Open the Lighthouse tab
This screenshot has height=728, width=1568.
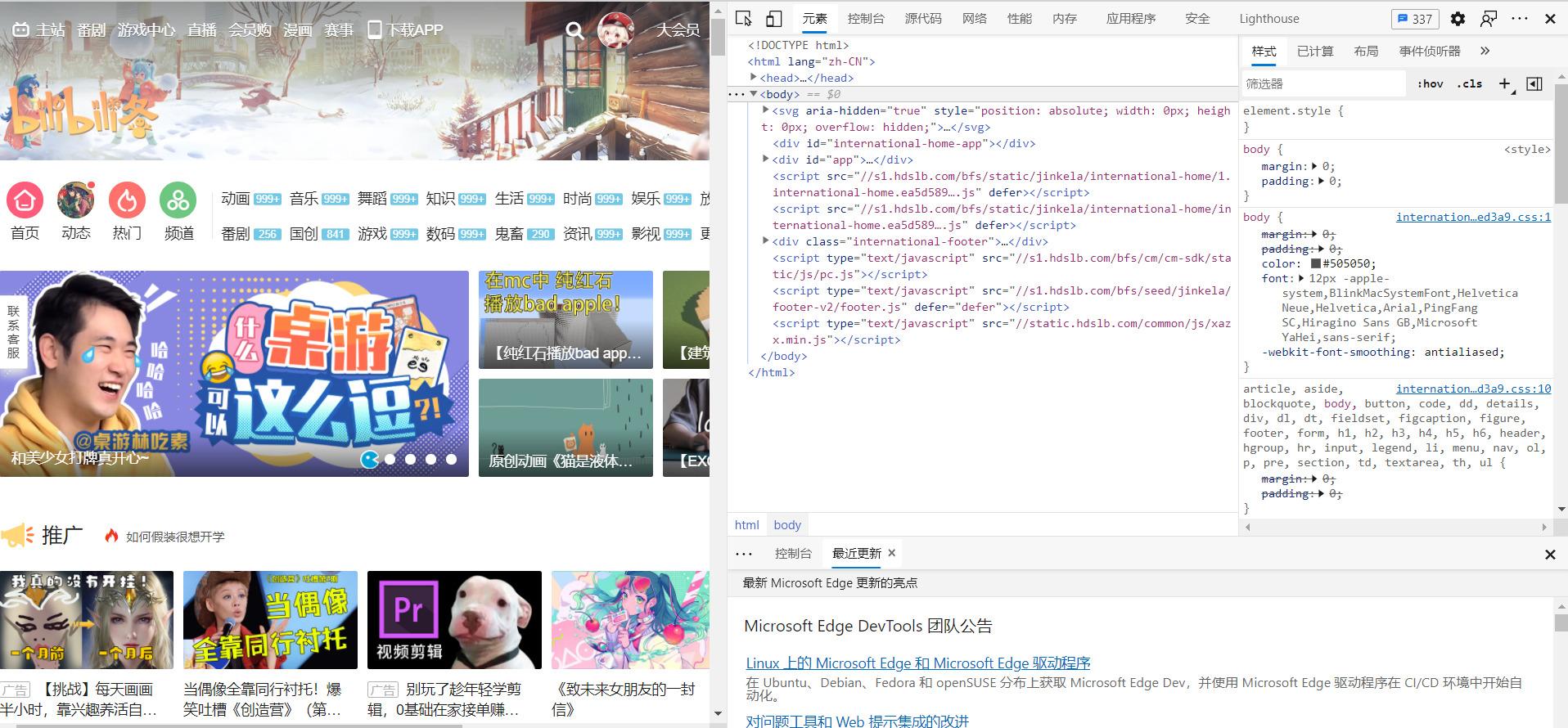coord(1269,18)
